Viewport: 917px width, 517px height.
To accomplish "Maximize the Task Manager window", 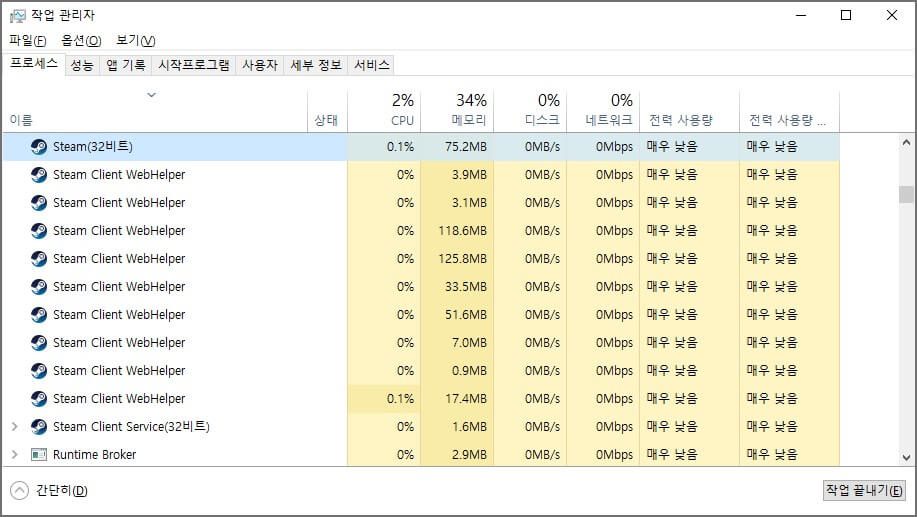I will 846,15.
